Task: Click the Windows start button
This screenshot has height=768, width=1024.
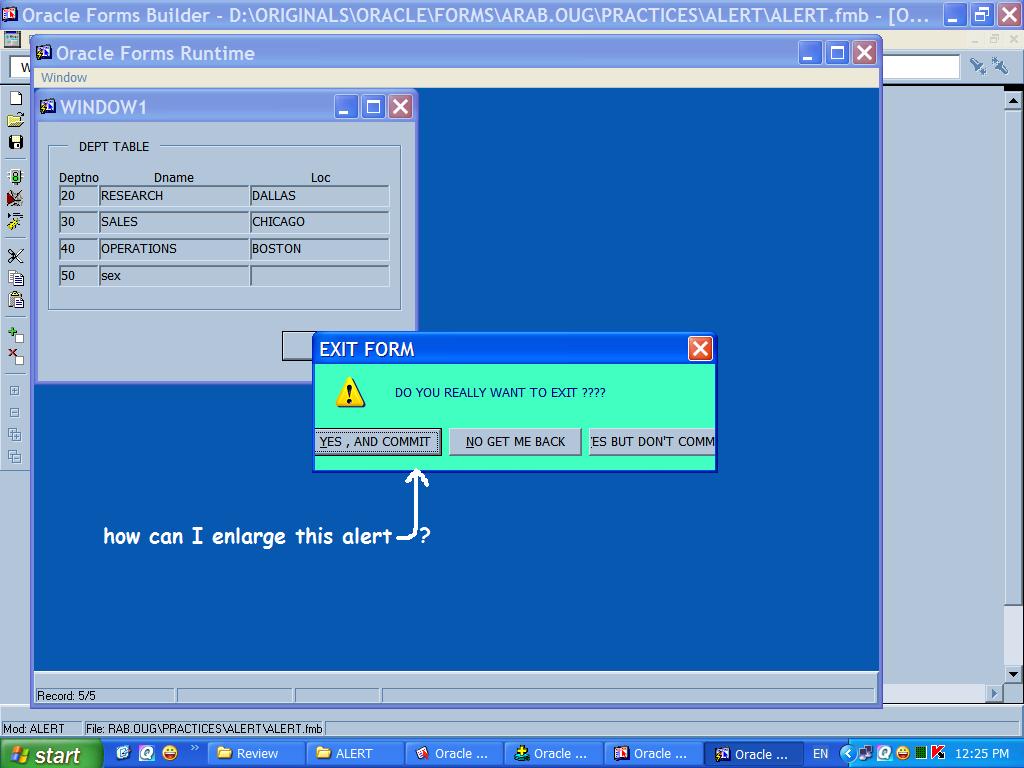Action: pos(51,754)
